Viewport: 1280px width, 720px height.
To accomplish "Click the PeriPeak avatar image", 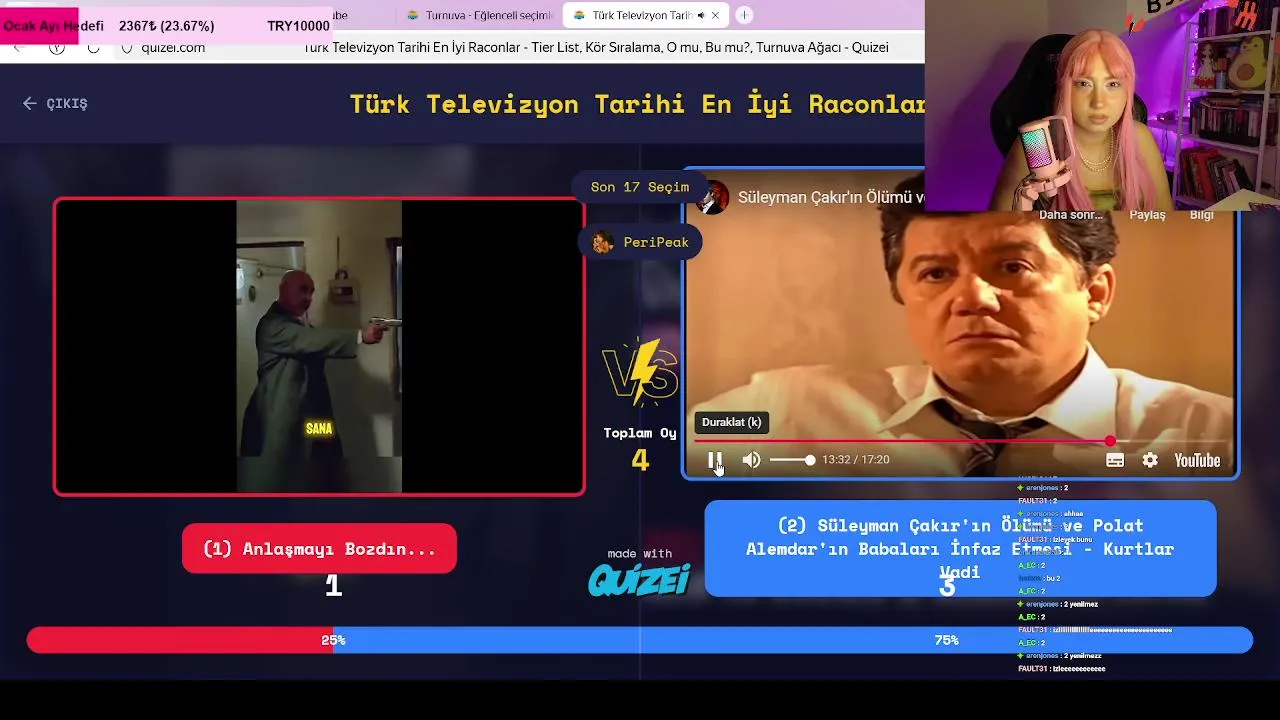I will (x=602, y=242).
